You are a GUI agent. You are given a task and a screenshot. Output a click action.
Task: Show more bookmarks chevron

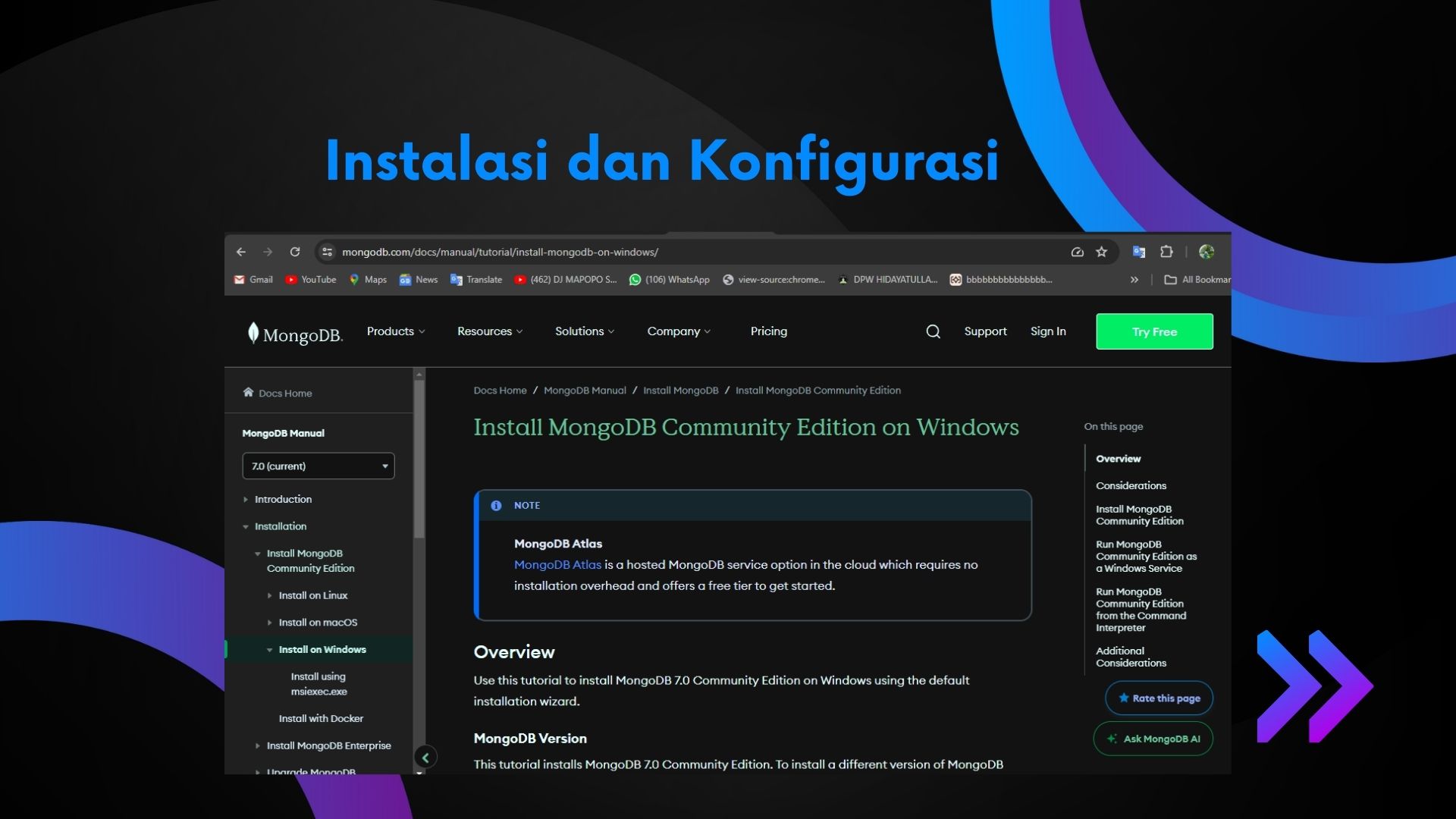(x=1134, y=280)
